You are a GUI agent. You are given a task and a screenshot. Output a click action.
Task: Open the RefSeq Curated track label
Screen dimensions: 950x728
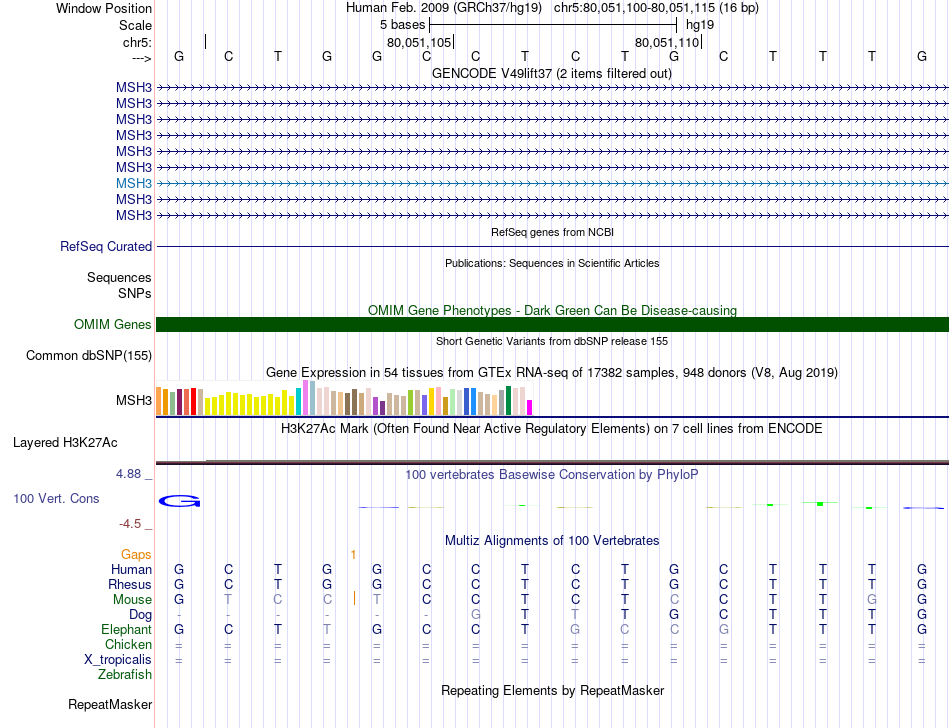[106, 247]
